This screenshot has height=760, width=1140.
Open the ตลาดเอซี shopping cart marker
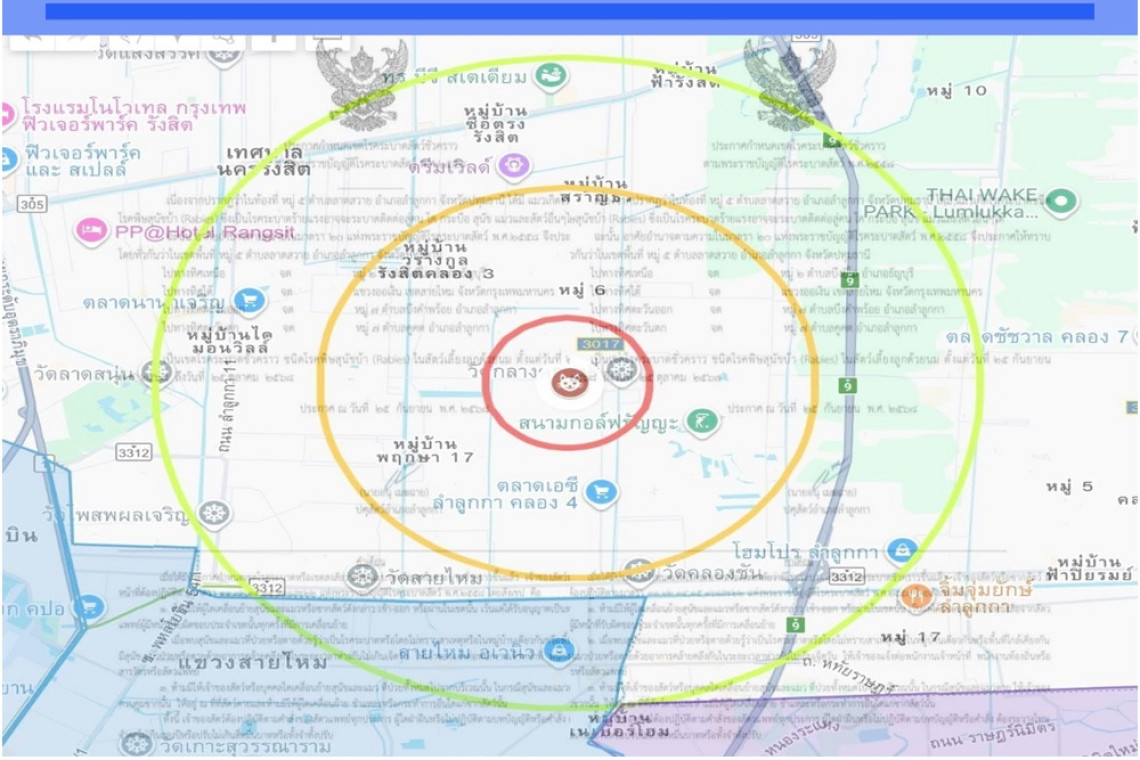tap(601, 491)
